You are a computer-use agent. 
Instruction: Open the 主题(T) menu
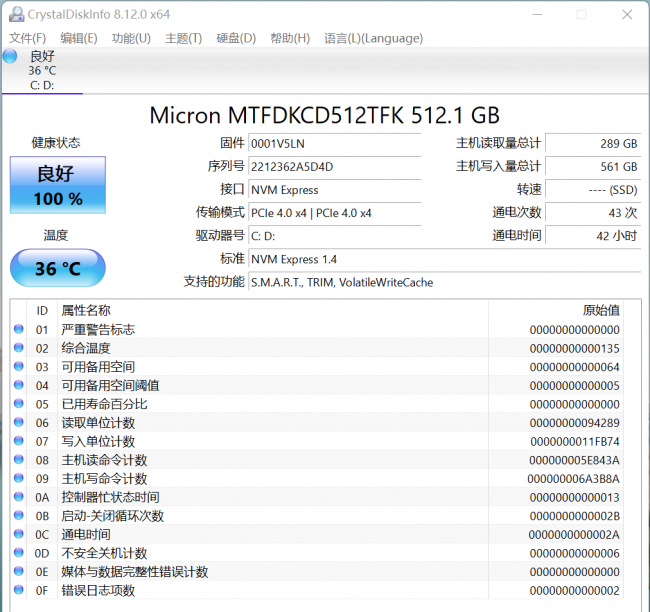click(x=183, y=38)
